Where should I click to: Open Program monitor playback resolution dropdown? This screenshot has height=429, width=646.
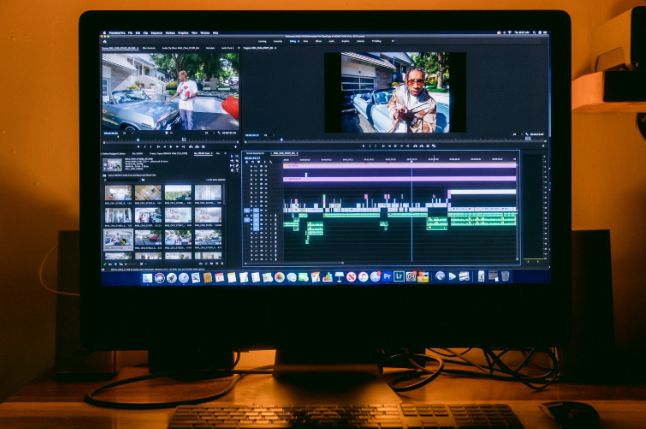(517, 134)
